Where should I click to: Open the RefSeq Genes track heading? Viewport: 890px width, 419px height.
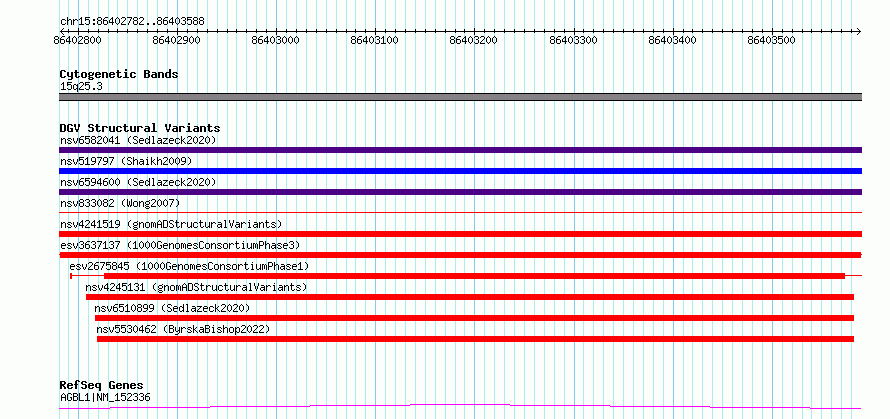click(x=102, y=386)
